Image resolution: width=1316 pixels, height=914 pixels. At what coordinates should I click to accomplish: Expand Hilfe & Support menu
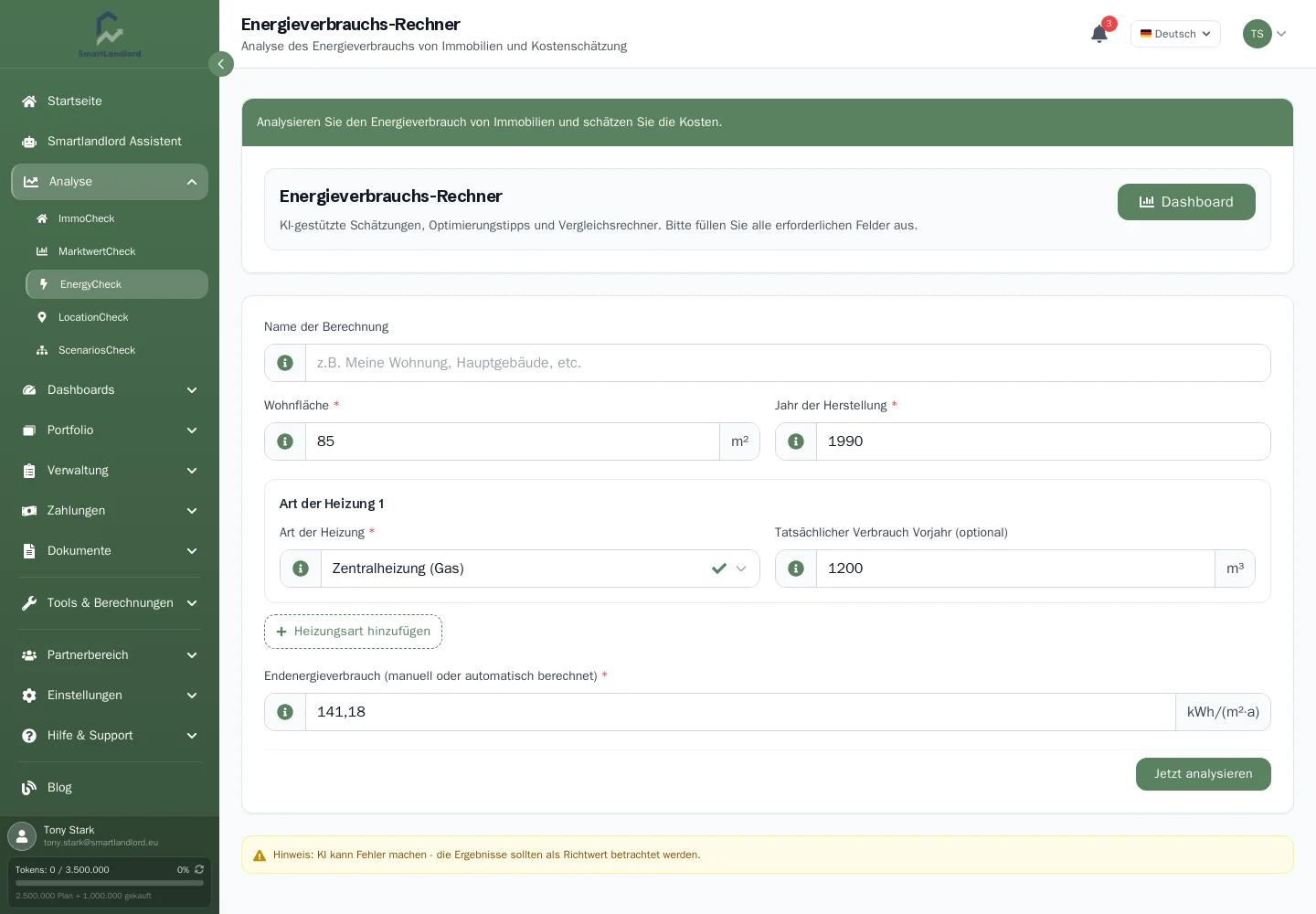(110, 736)
